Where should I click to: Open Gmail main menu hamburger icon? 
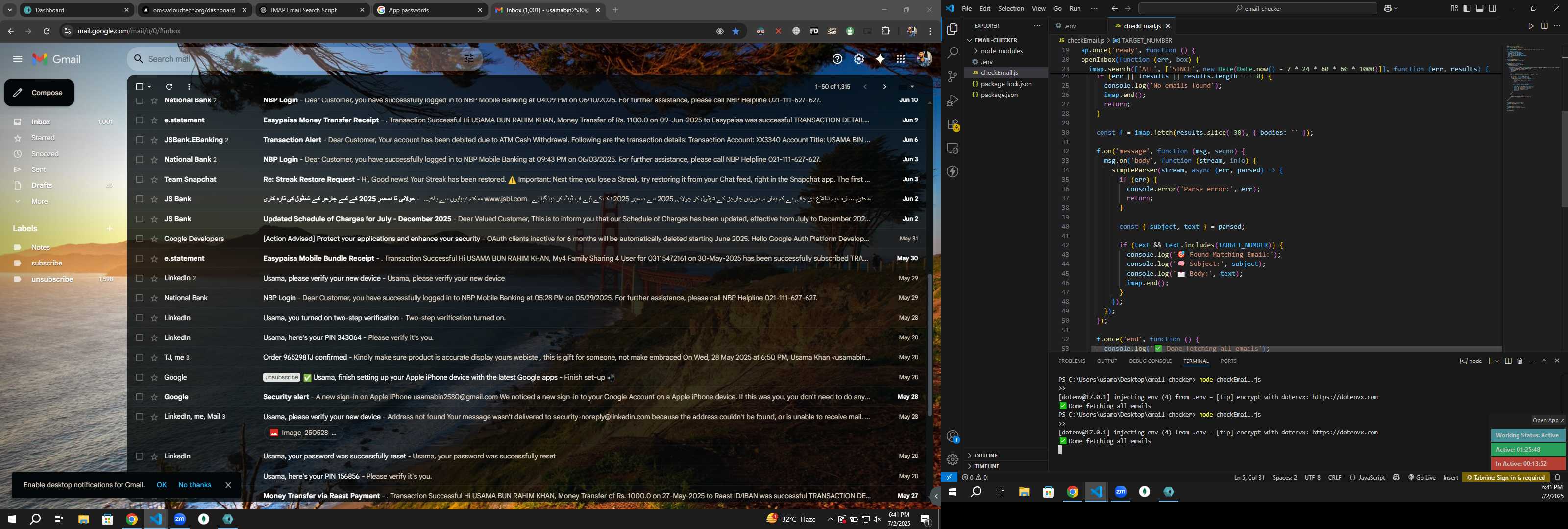point(18,59)
